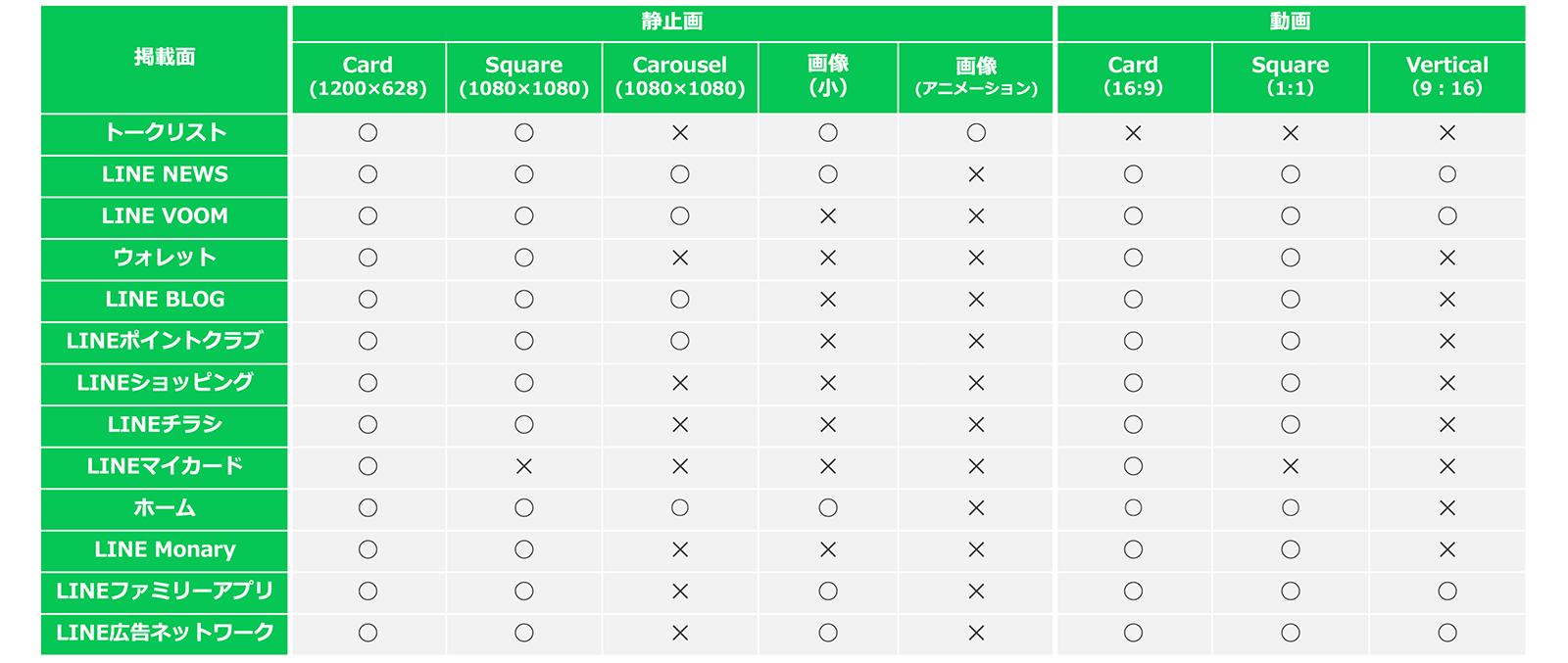
Task: Click the circle for ウォレット video Card (16:9)
Action: coord(1134,258)
